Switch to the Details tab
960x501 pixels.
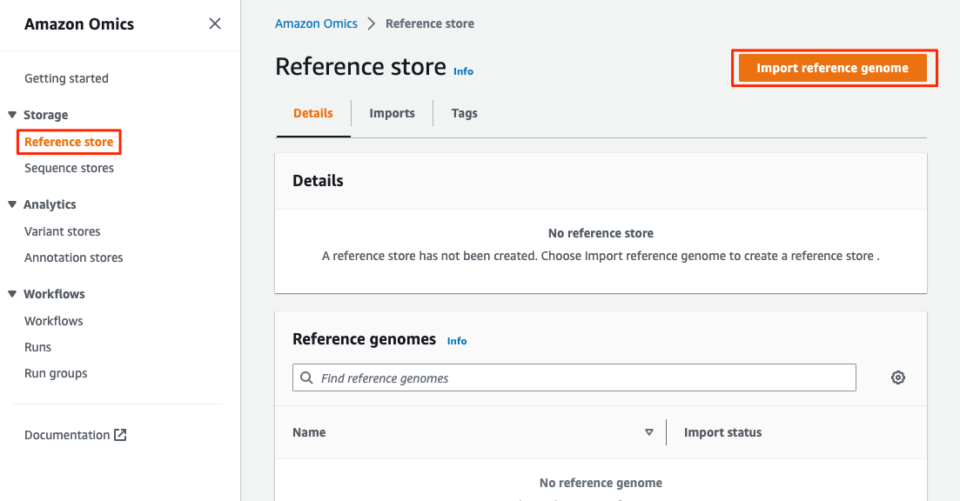tap(313, 113)
